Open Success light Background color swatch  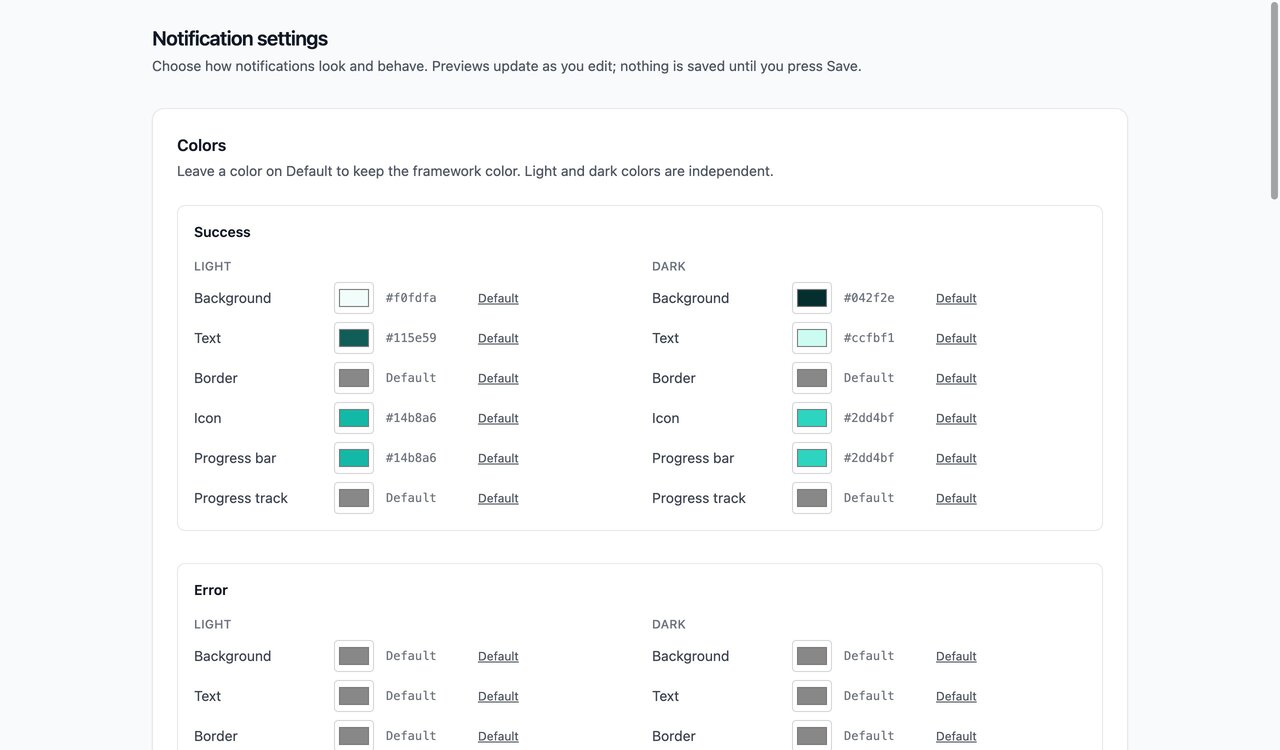coord(354,298)
